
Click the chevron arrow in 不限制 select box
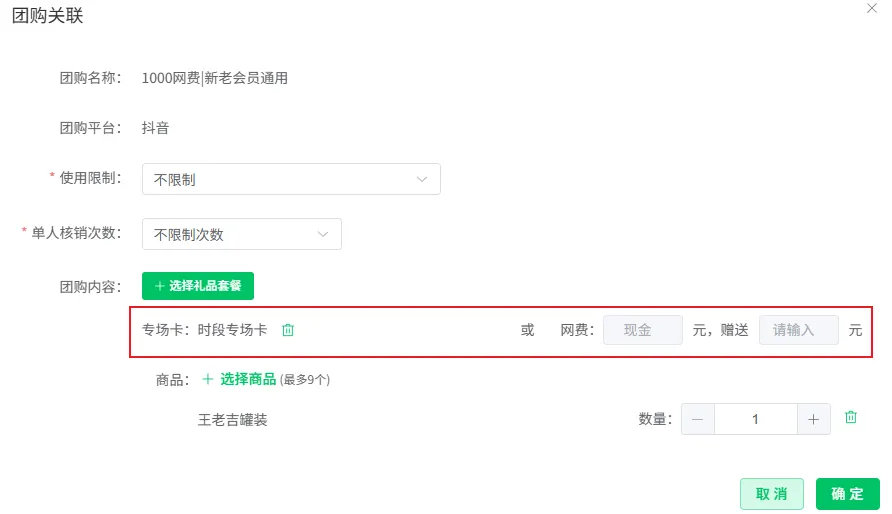click(422, 180)
